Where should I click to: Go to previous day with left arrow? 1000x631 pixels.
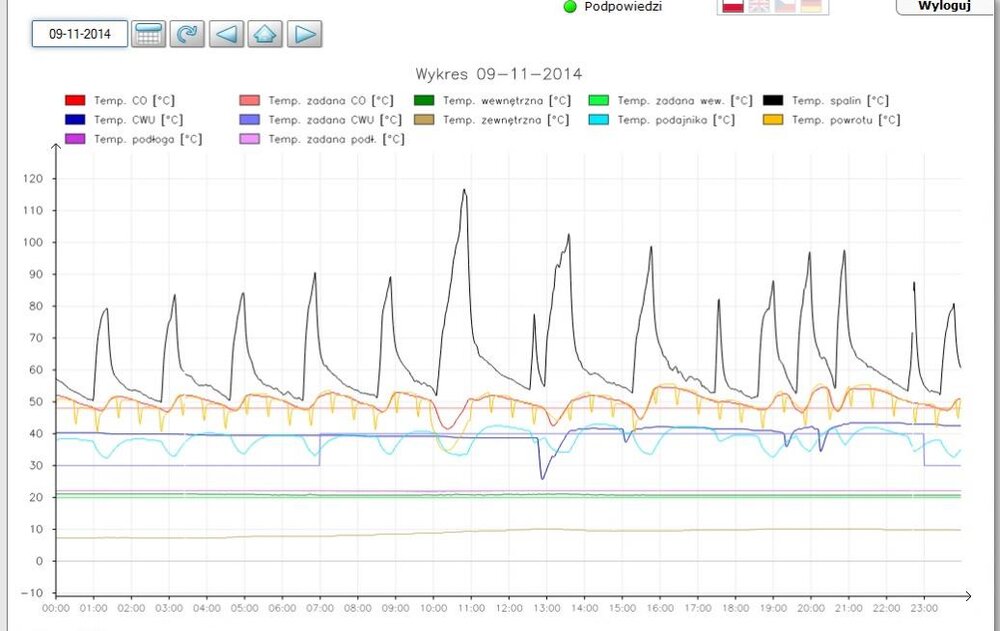pos(226,34)
